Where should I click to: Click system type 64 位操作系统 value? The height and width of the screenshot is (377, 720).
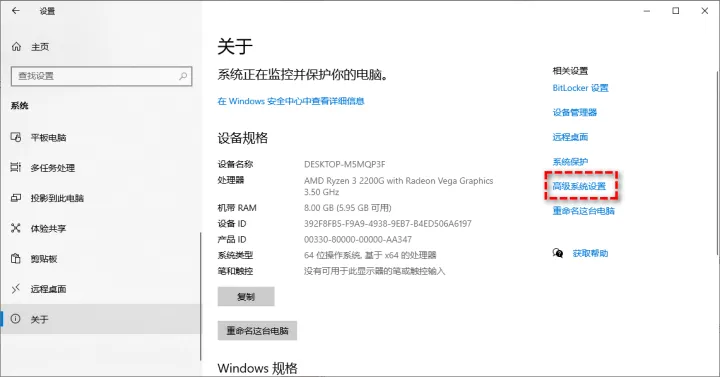(x=370, y=255)
